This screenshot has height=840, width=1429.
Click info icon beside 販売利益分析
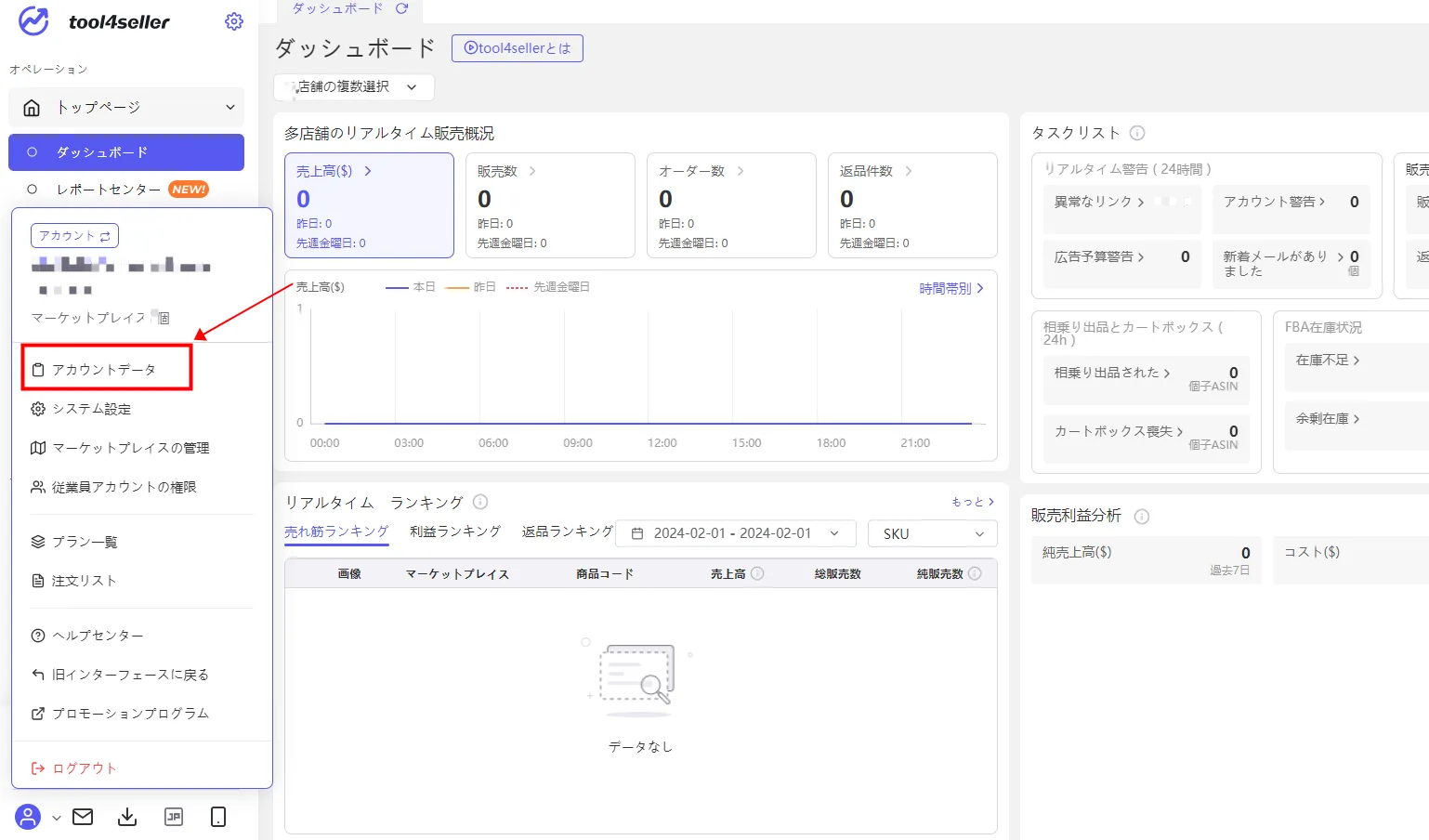pyautogui.click(x=1142, y=517)
